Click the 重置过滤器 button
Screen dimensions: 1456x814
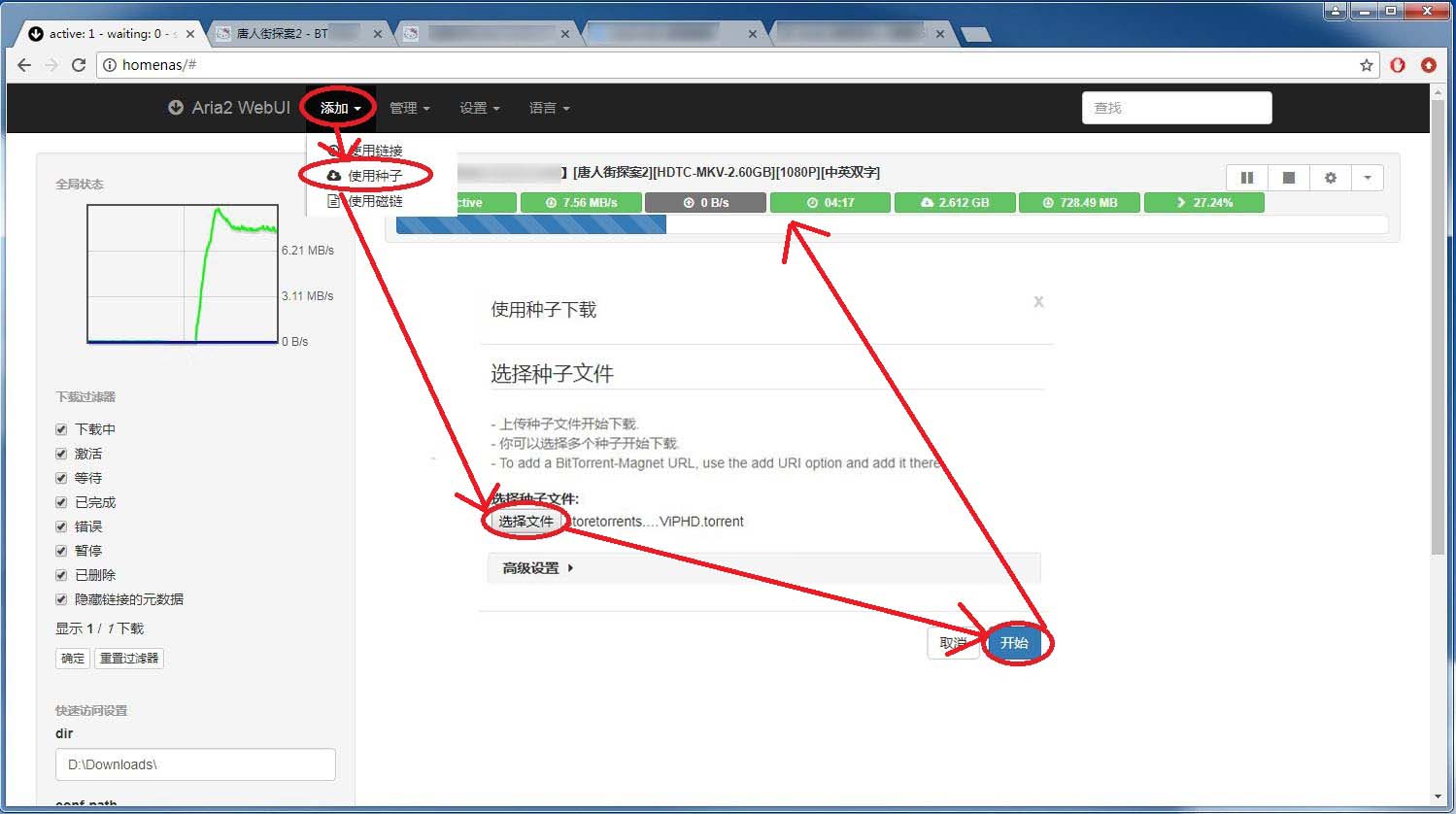[x=129, y=659]
